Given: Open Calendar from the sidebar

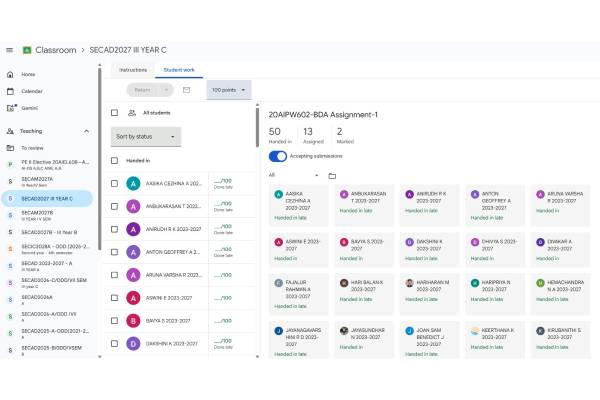Looking at the screenshot, I should (x=32, y=91).
